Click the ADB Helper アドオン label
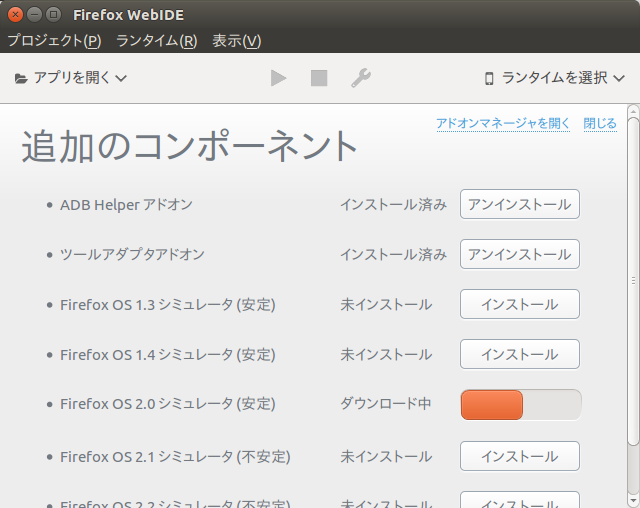640x508 pixels. point(126,204)
